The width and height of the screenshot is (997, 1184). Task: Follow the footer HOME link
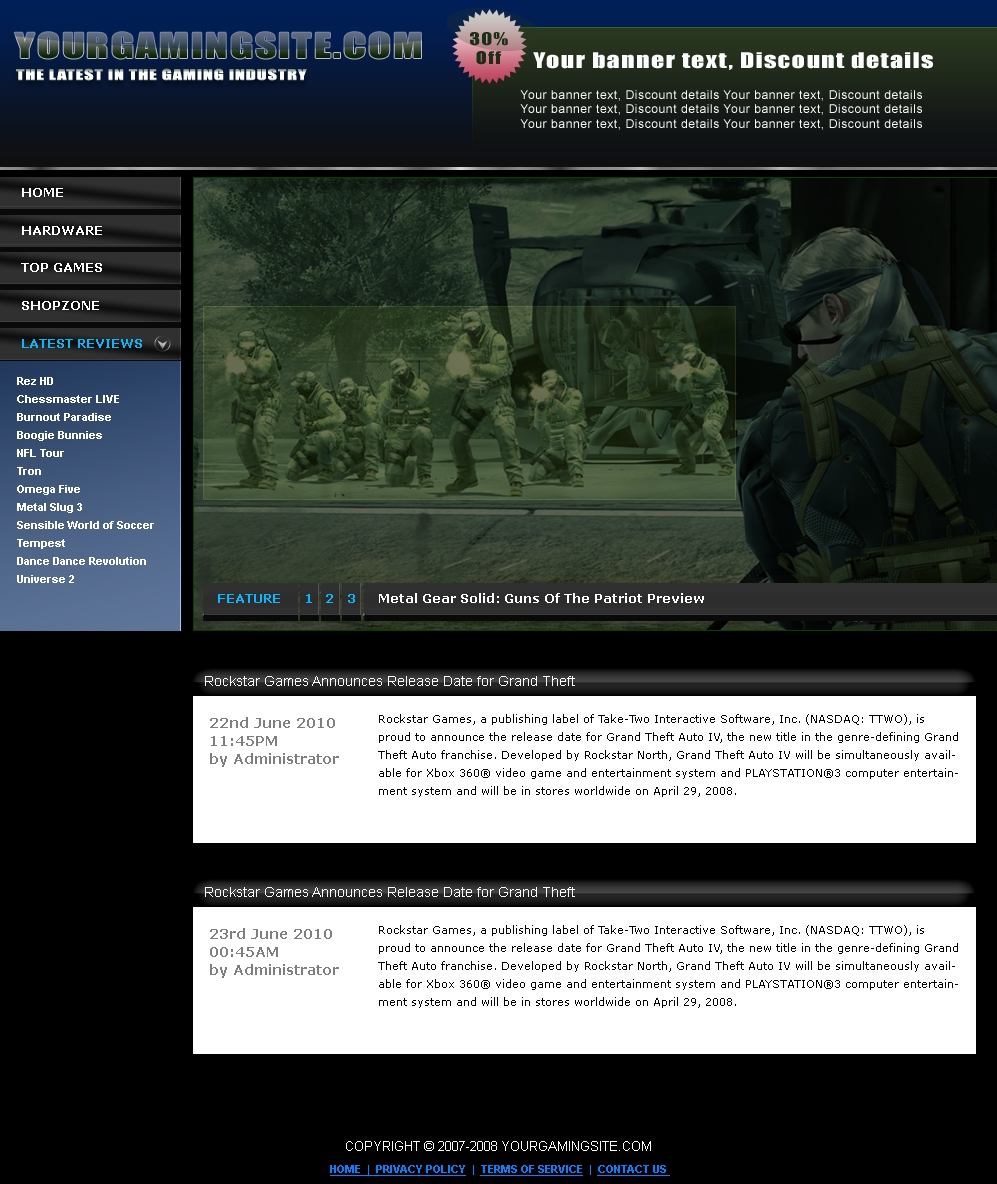coord(344,1169)
